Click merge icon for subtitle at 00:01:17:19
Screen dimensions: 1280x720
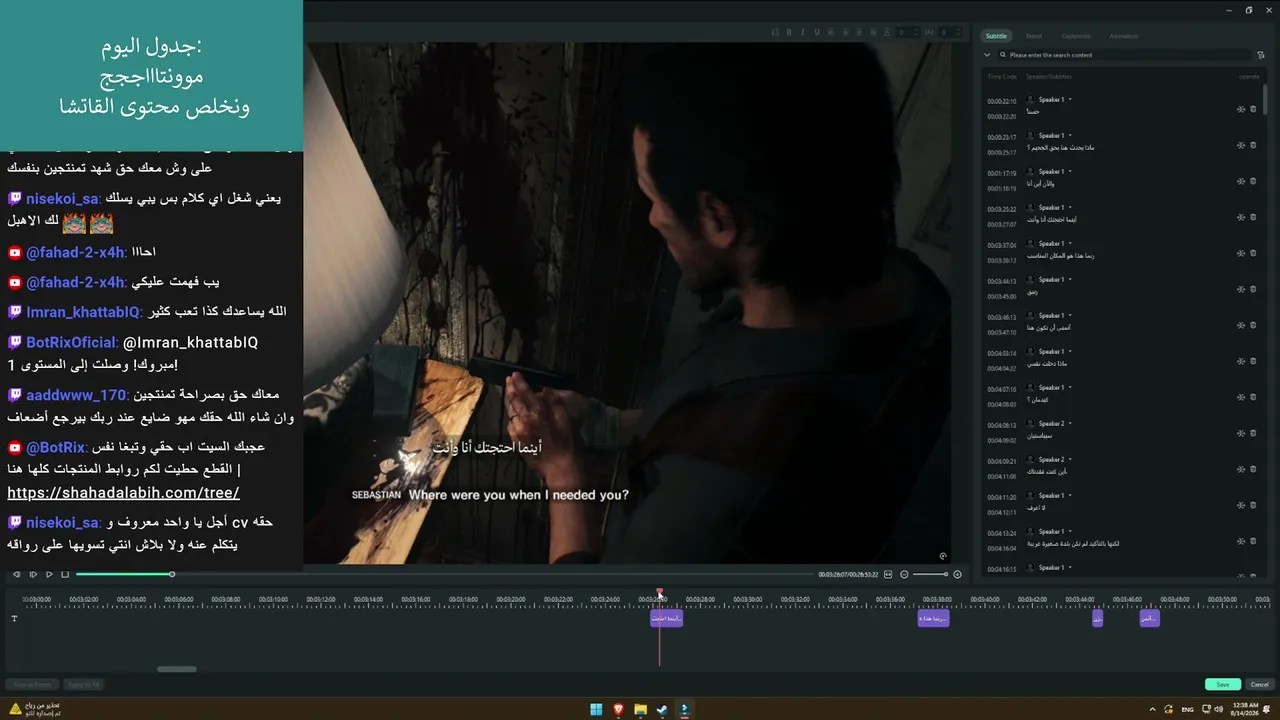1241,181
